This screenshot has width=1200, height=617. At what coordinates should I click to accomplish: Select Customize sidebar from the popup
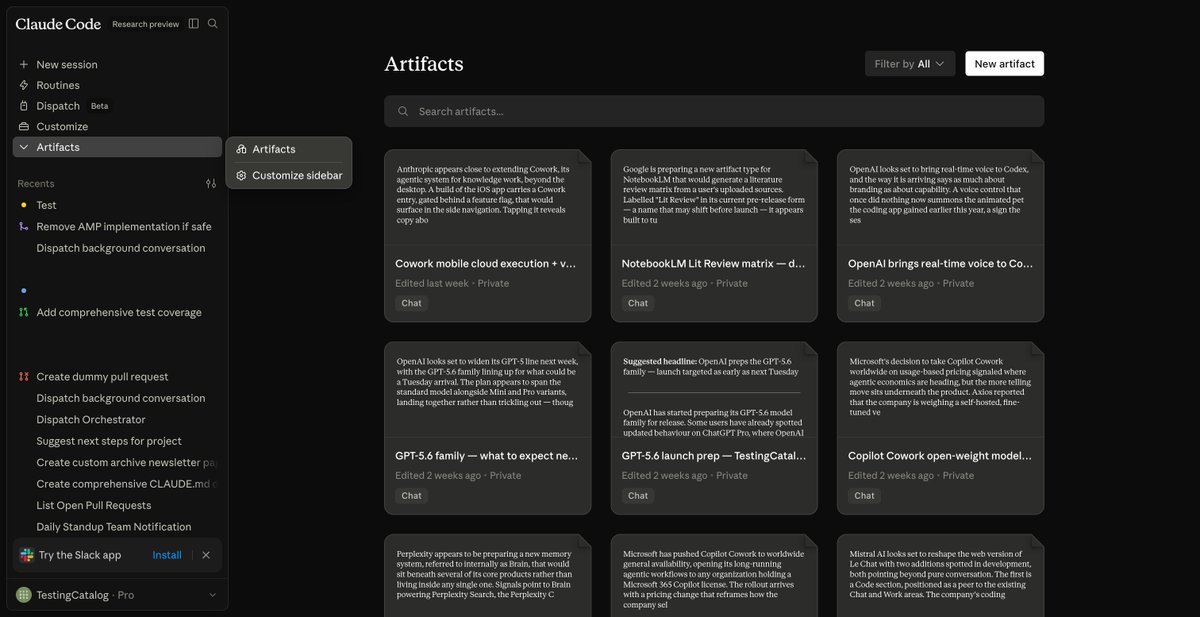point(289,175)
